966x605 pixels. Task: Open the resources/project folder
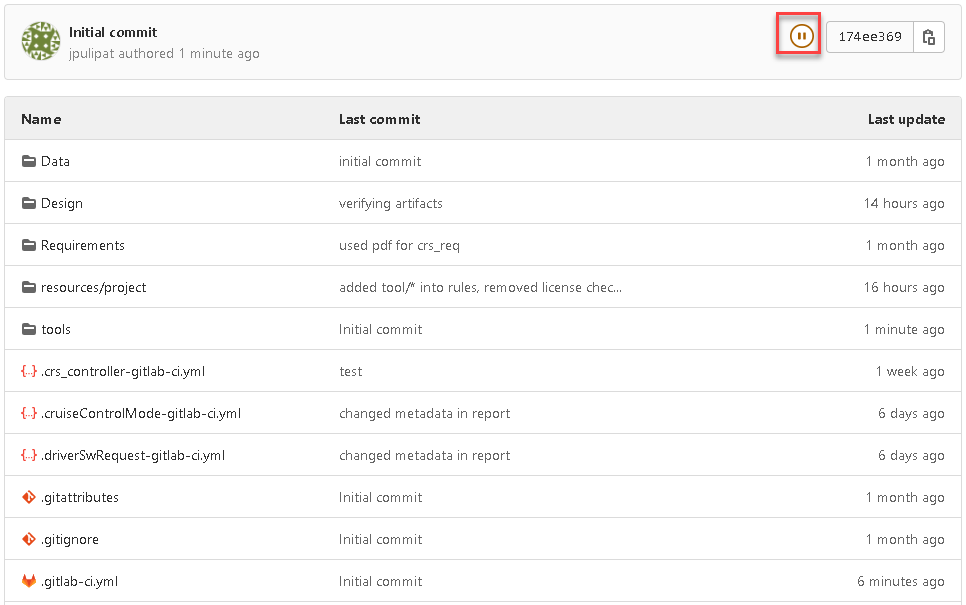click(x=94, y=287)
